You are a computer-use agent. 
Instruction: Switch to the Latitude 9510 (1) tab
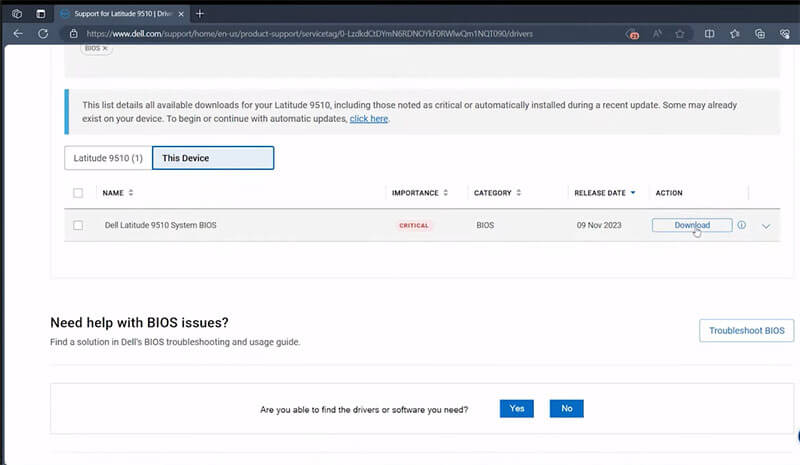(108, 158)
